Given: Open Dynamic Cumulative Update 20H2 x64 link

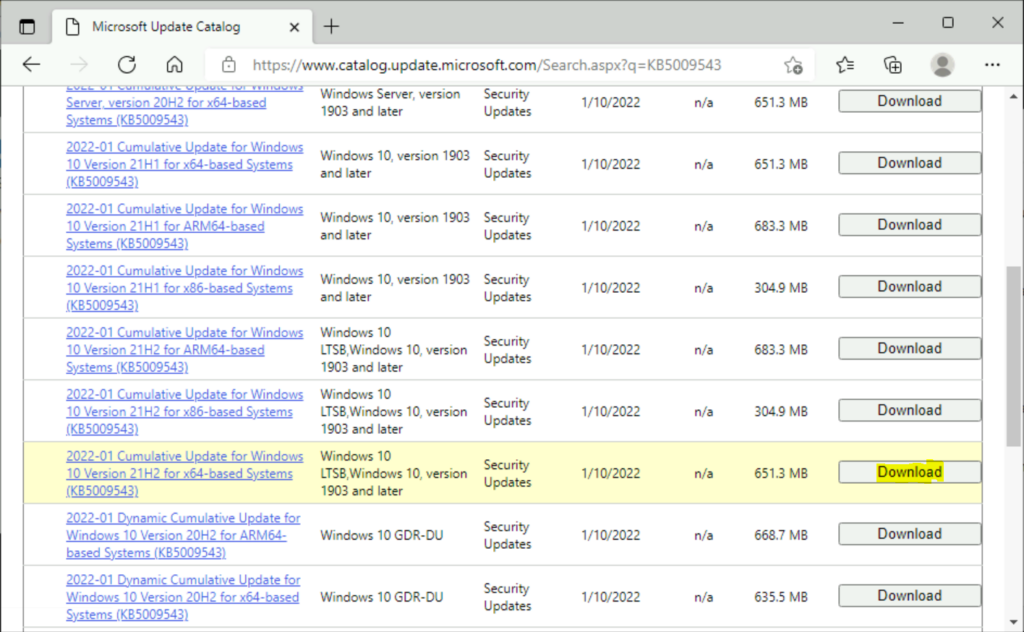Looking at the screenshot, I should [183, 597].
